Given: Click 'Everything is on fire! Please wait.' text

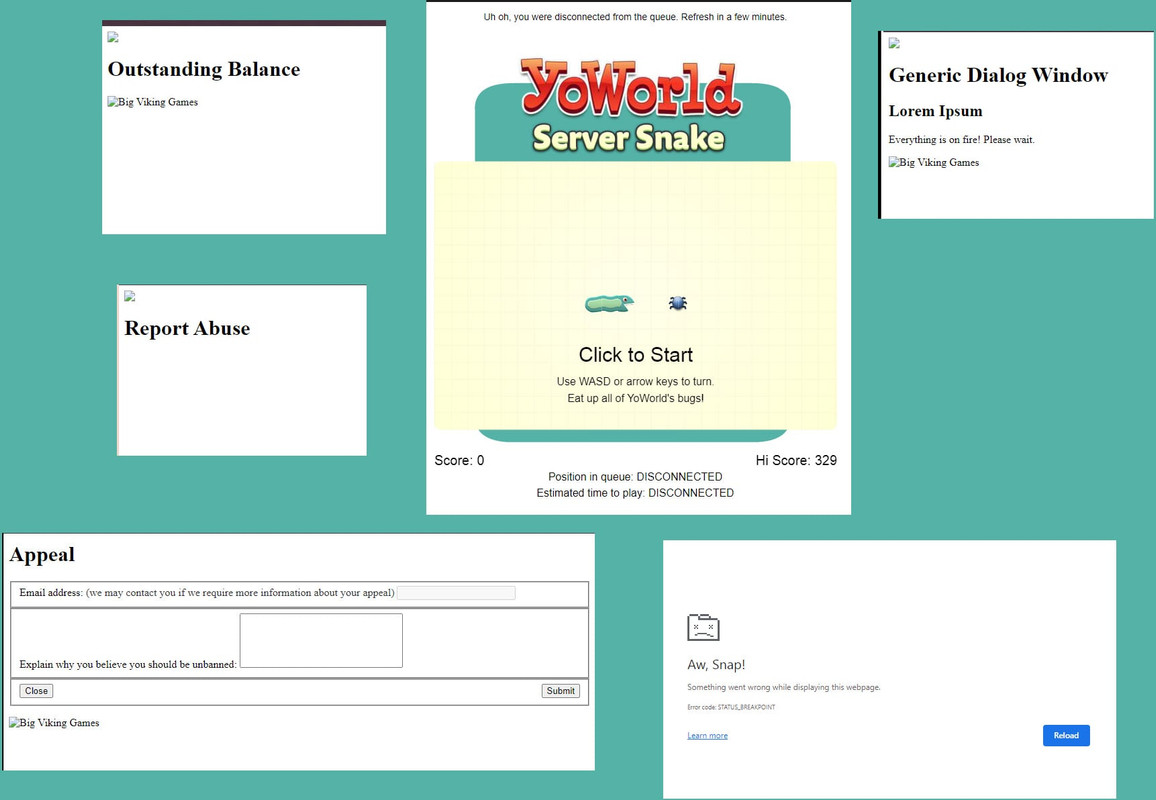Looking at the screenshot, I should [961, 139].
